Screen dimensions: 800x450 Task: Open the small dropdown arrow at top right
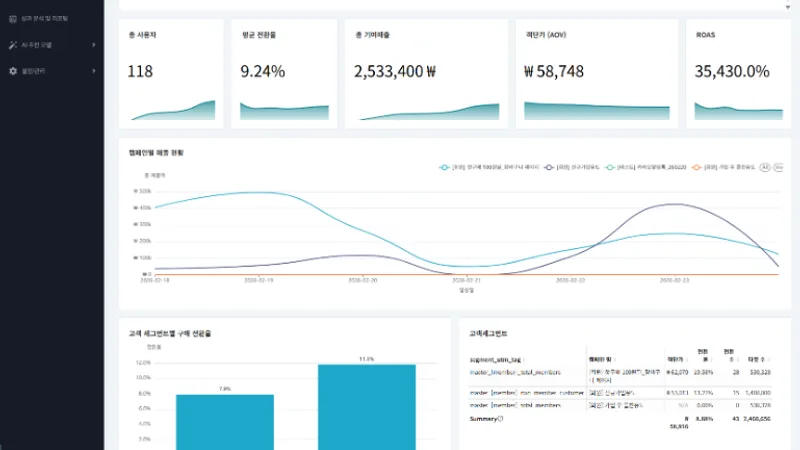[x=788, y=7]
